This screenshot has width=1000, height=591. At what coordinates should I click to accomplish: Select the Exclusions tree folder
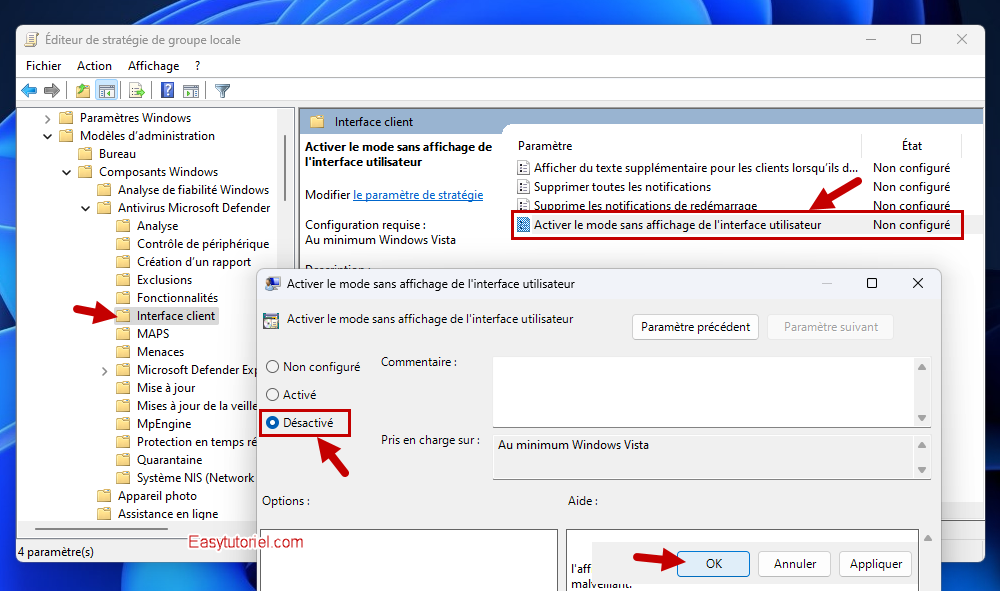tap(164, 280)
